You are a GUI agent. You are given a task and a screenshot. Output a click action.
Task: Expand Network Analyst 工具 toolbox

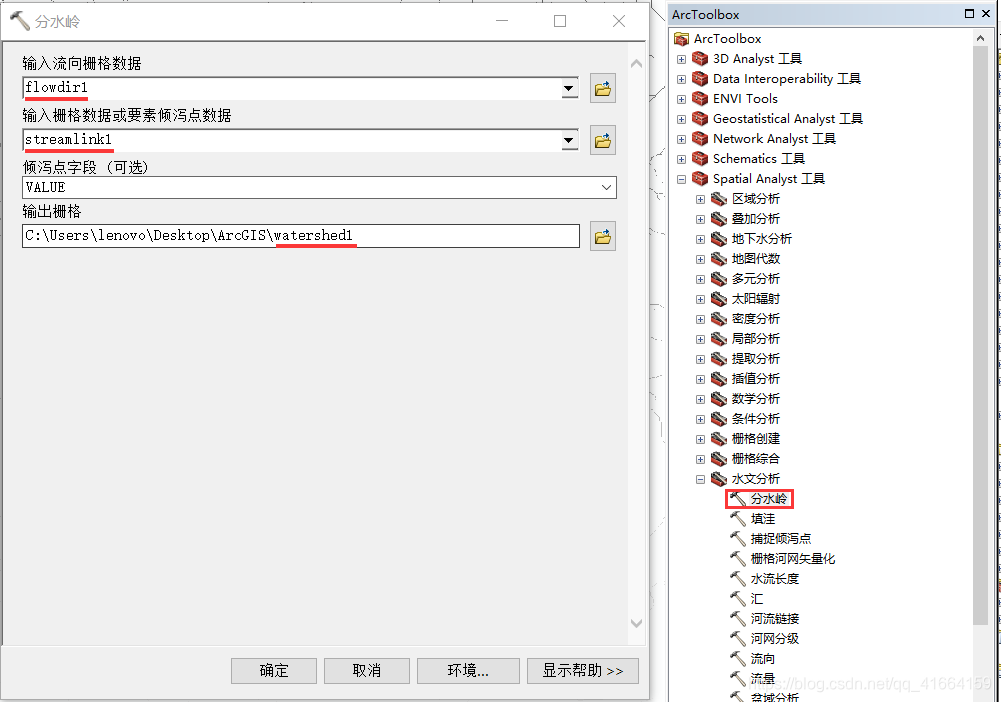681,139
